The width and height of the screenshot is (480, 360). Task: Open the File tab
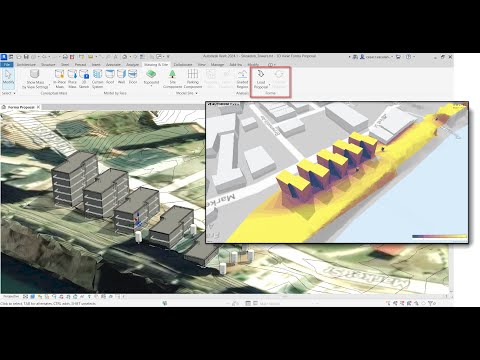point(7,64)
